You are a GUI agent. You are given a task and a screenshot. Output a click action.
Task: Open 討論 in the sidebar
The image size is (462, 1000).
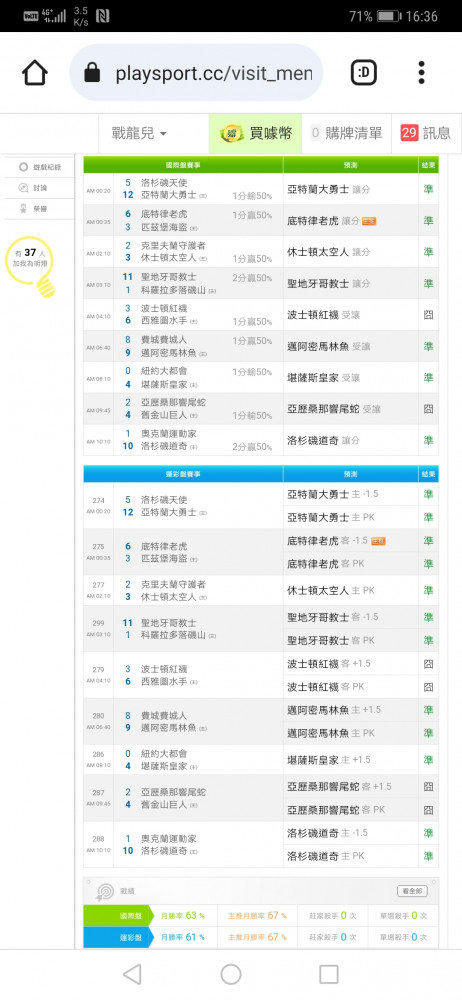[33, 188]
